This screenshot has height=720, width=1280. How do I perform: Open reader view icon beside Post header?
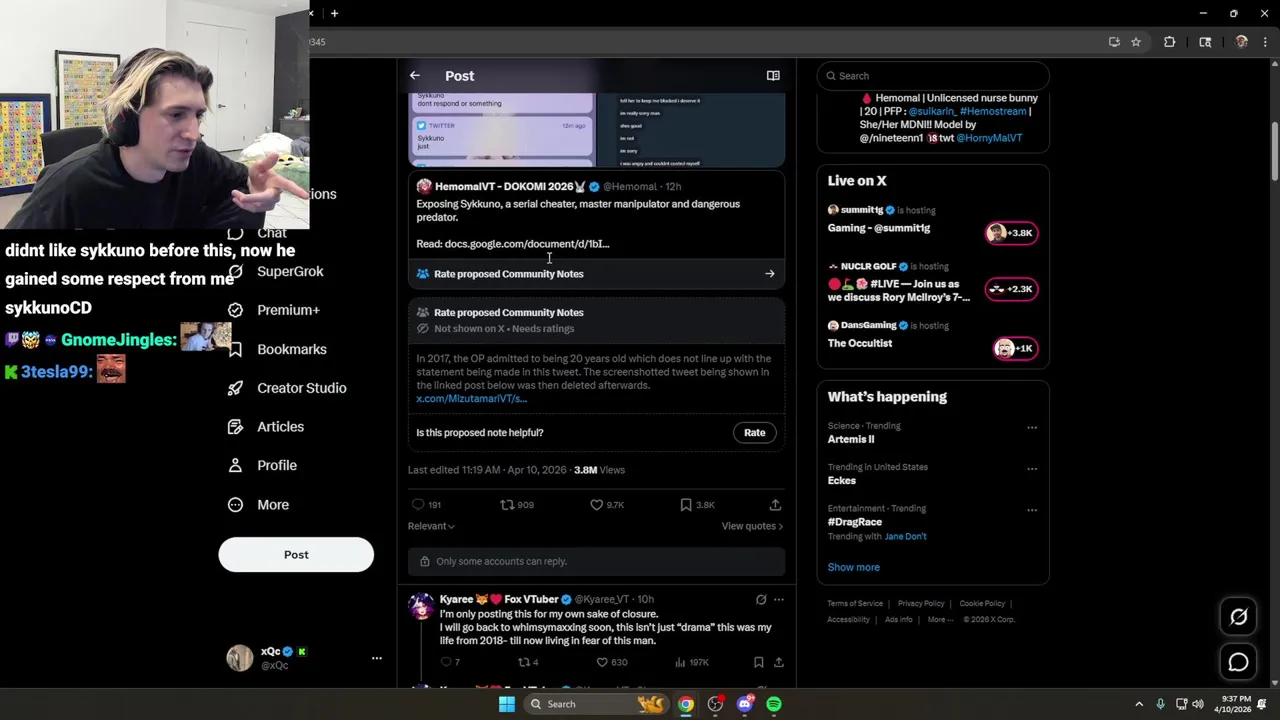coord(773,76)
